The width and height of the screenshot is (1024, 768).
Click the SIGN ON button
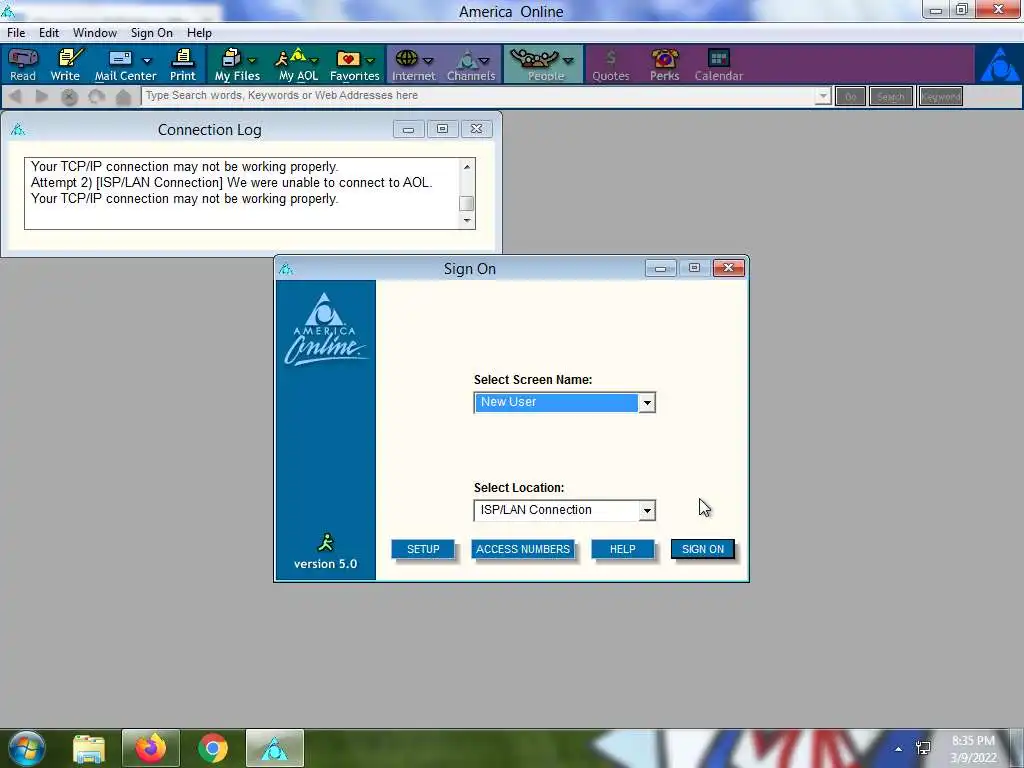click(x=703, y=549)
